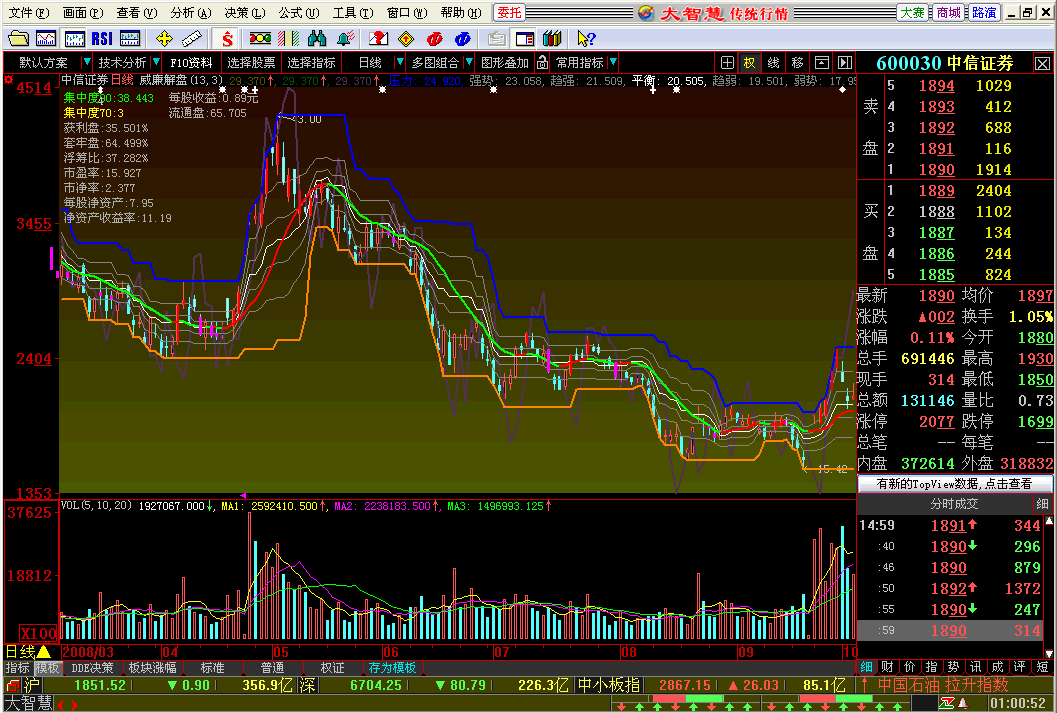Click the 商城 button

948,12
